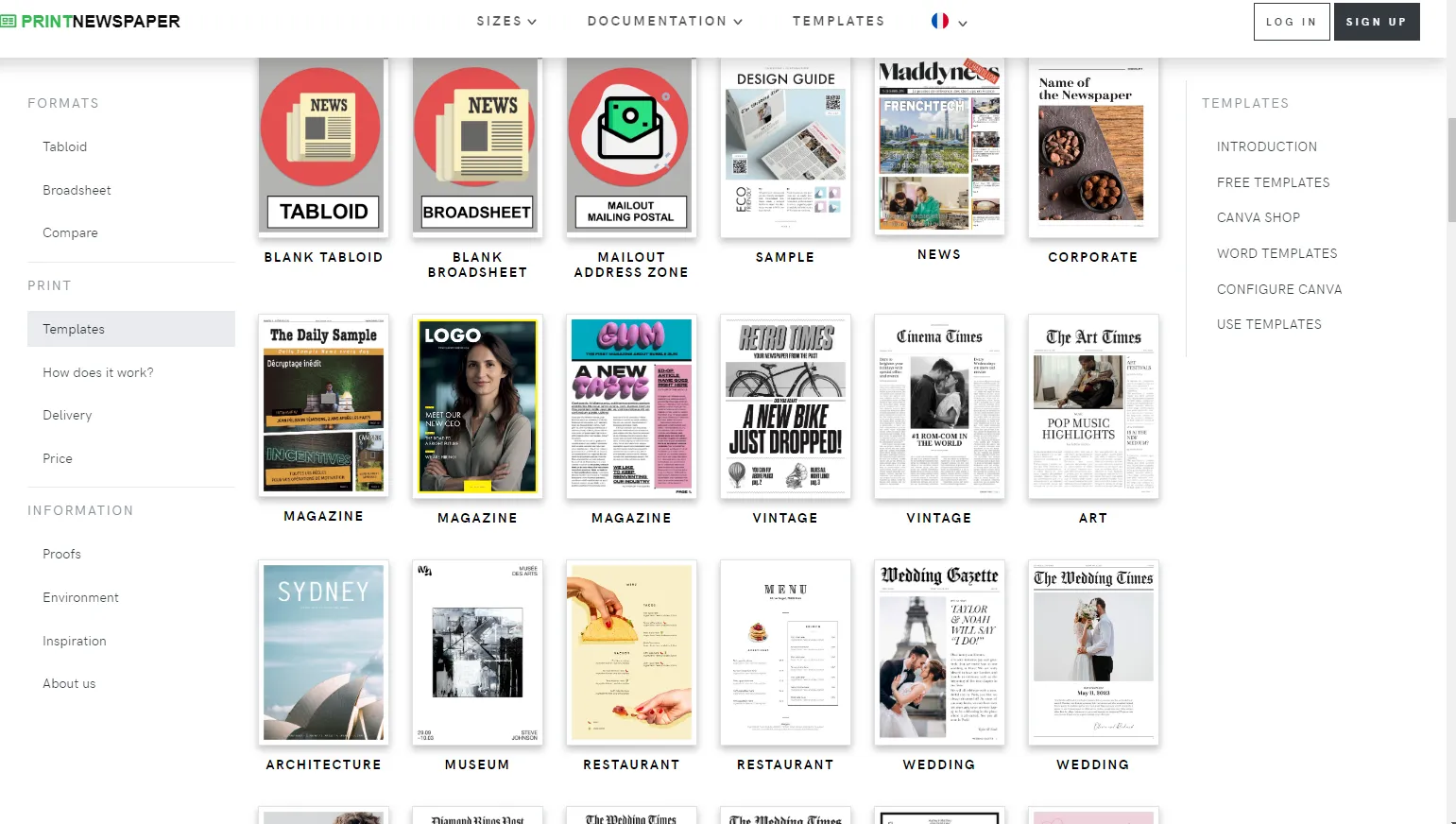Open the Retro Times vintage template
Screen dimensions: 1456x824
click(784, 406)
